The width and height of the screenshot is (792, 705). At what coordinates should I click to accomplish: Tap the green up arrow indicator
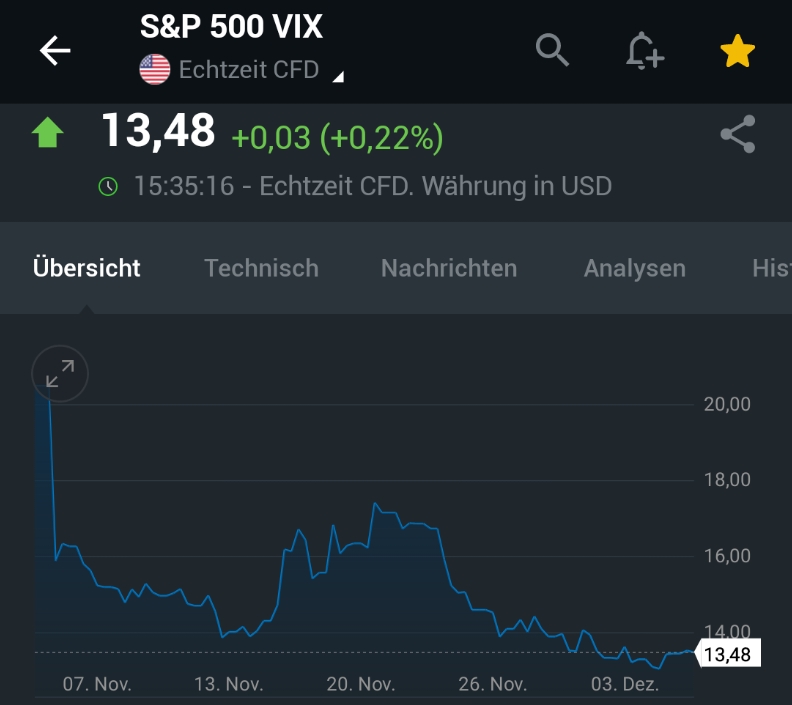click(x=48, y=133)
